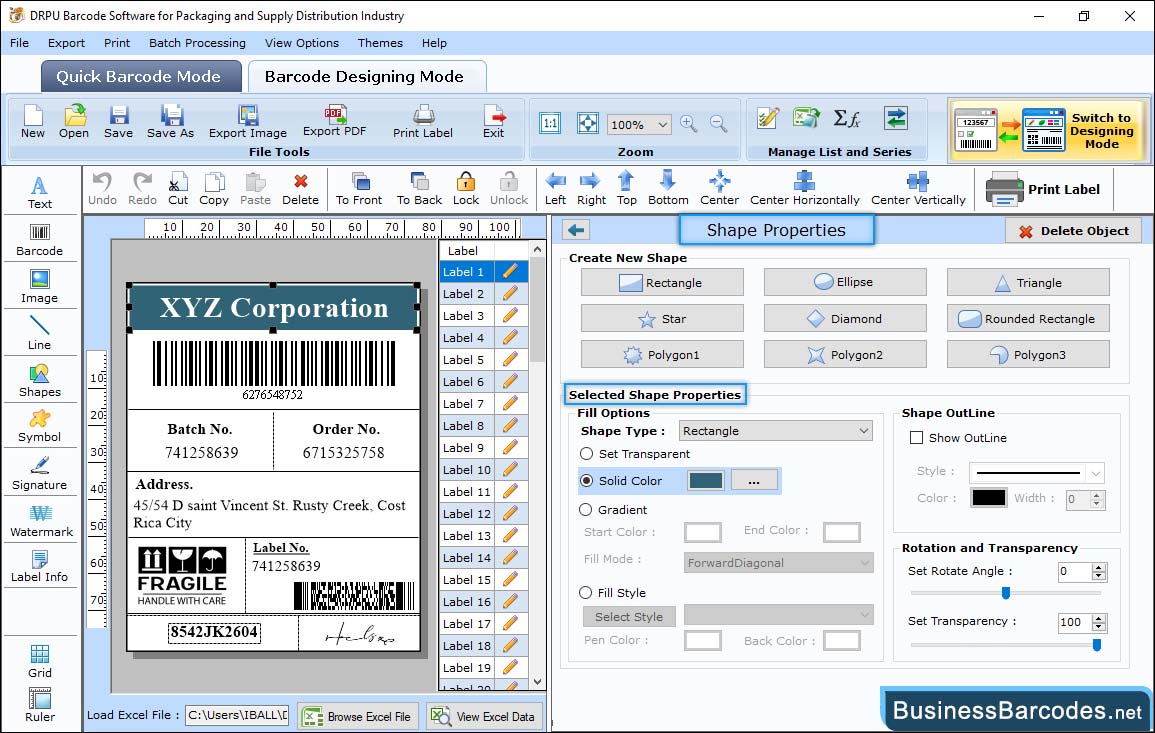Click the back arrow in Shape Properties

(x=576, y=230)
